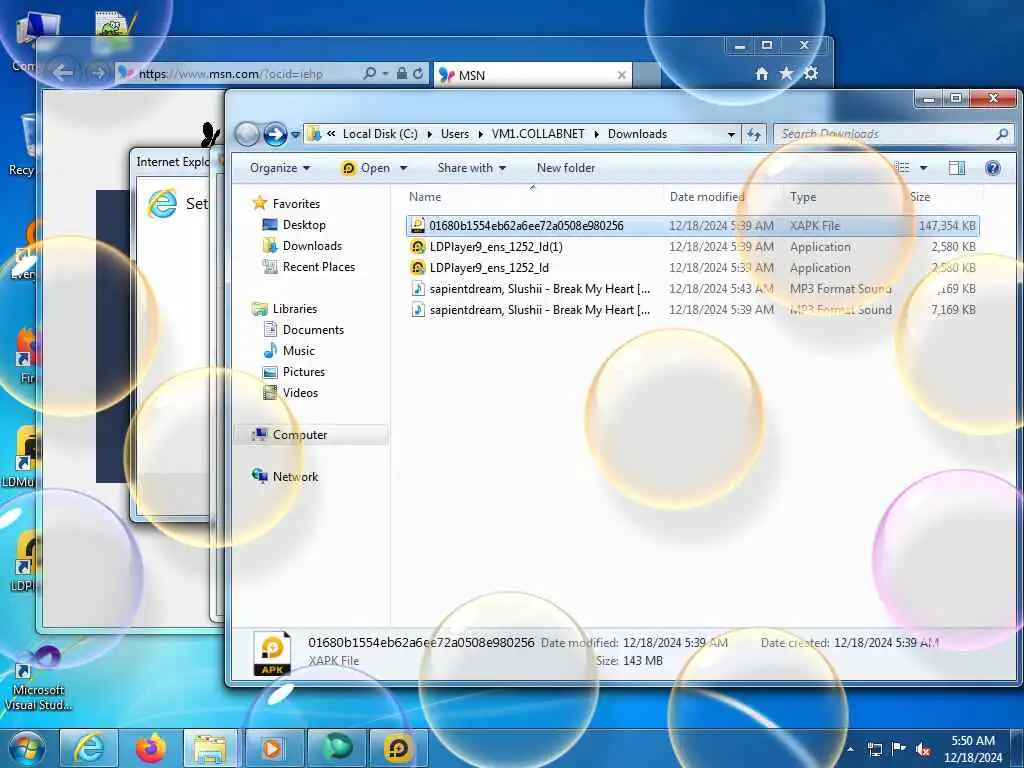The width and height of the screenshot is (1024, 768).
Task: Select LDPlayer9_ens_1252_ld application icon
Action: (418, 268)
